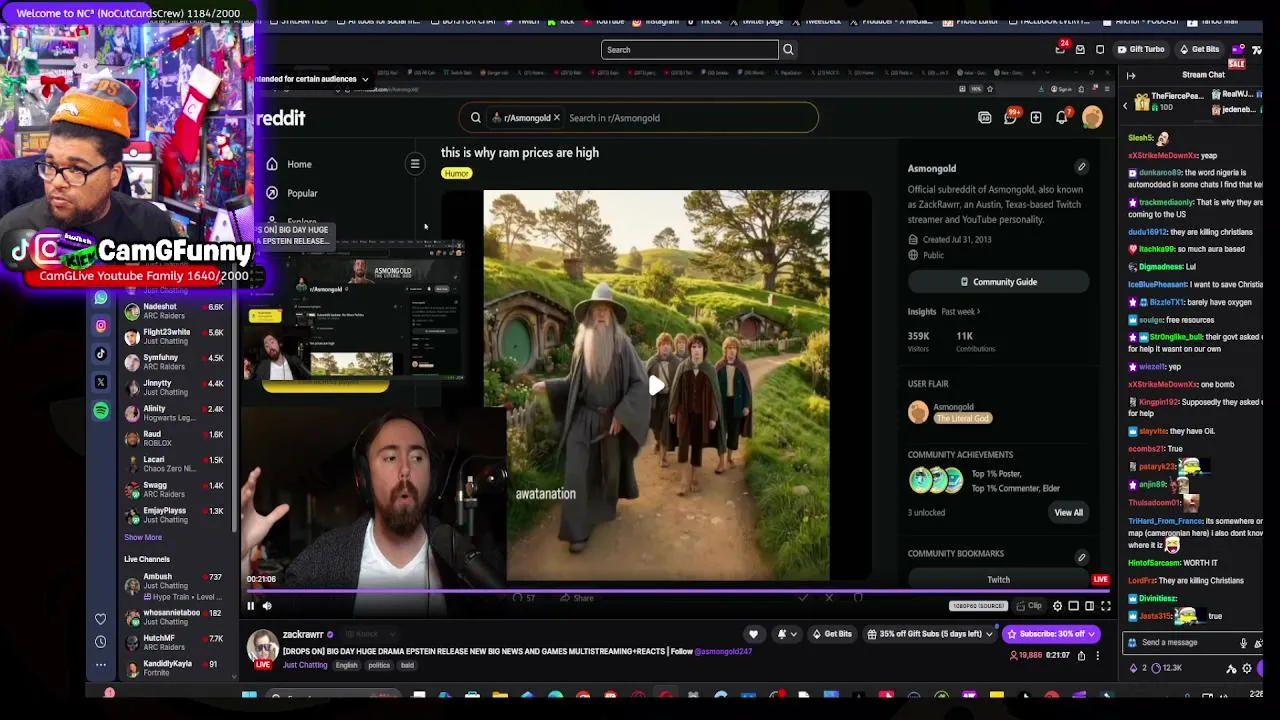Open Reddit chat icon with 99+ badge
The width and height of the screenshot is (1280, 720).
pyautogui.click(x=1011, y=117)
